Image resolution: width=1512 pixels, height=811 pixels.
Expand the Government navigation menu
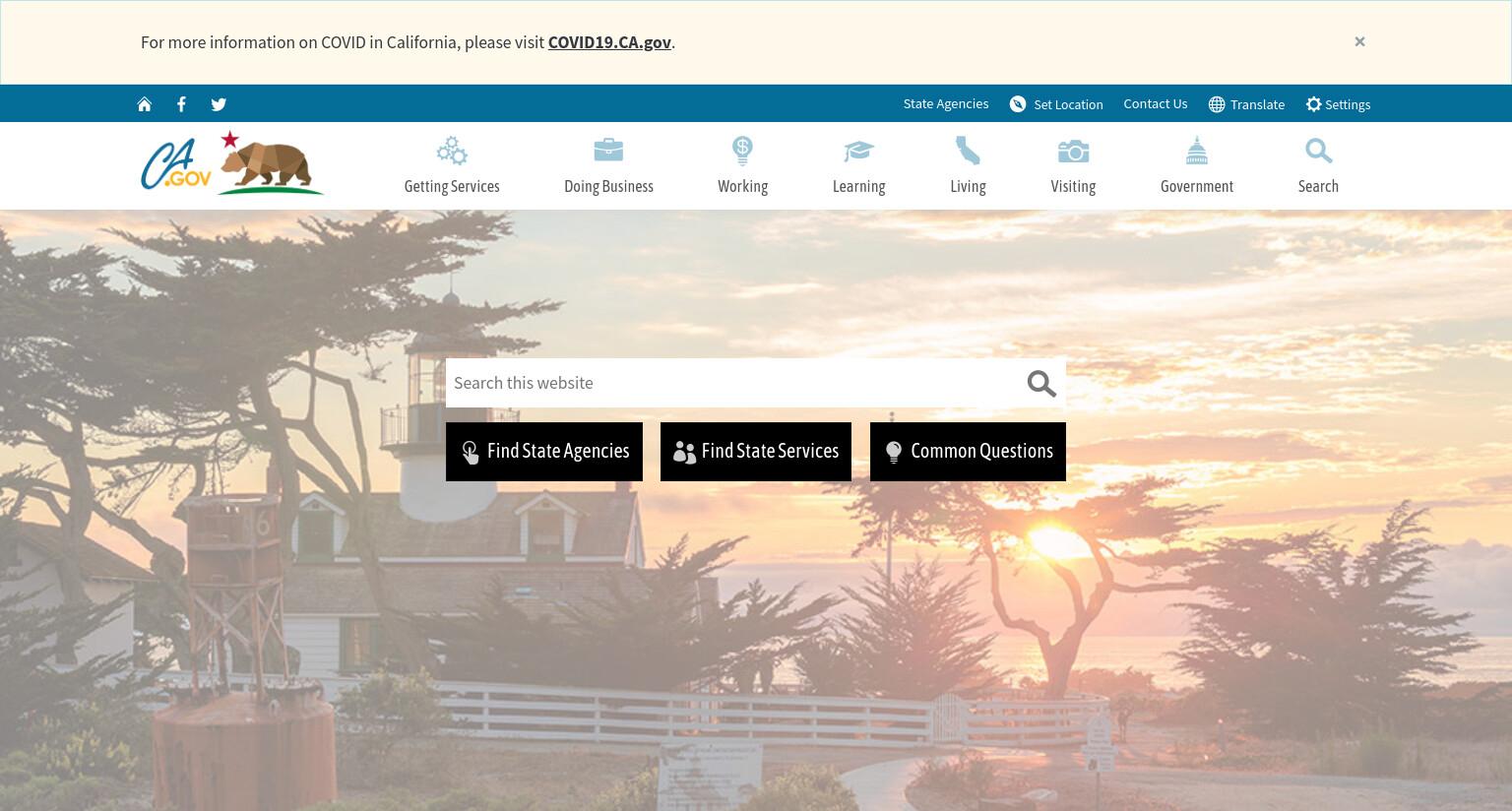(x=1197, y=165)
